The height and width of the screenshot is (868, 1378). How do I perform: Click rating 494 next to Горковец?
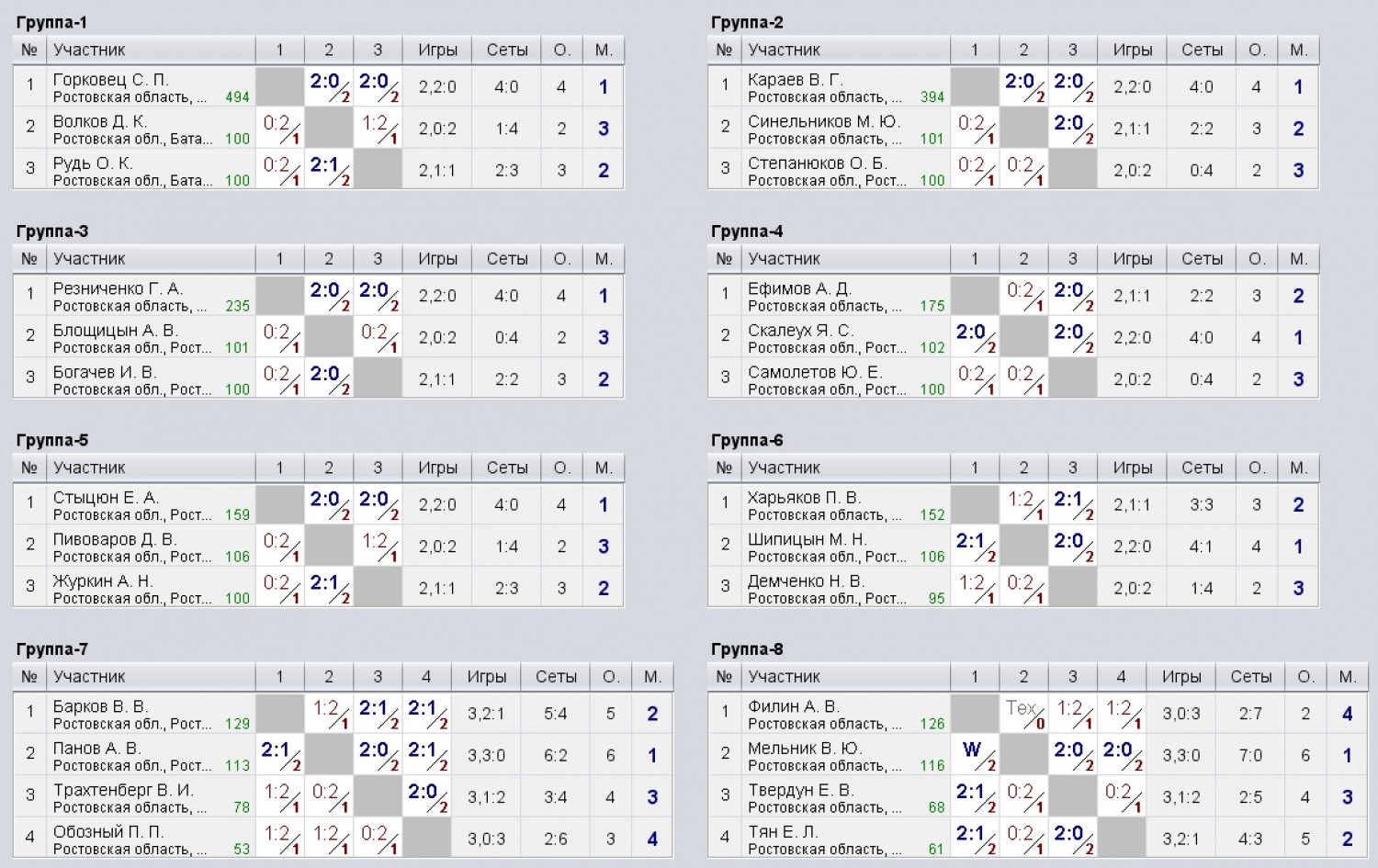(x=237, y=97)
